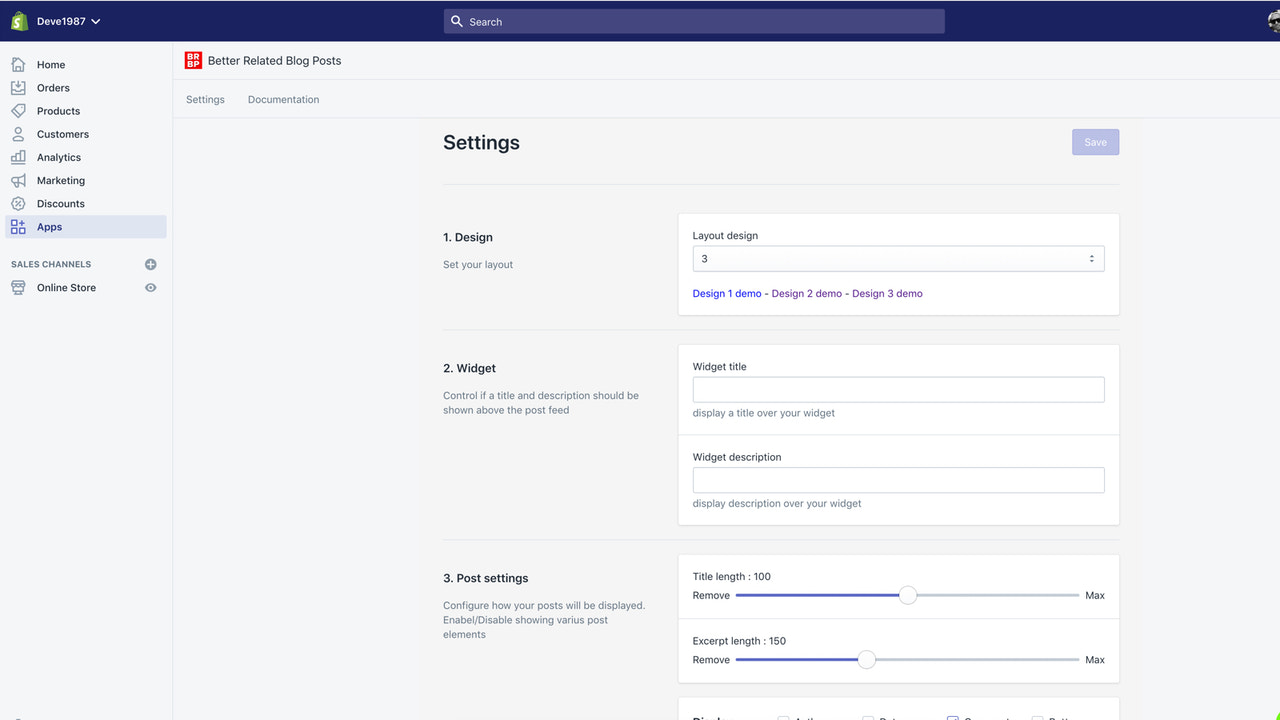This screenshot has height=720, width=1280.
Task: Click inside the Widget title input field
Action: 897,389
